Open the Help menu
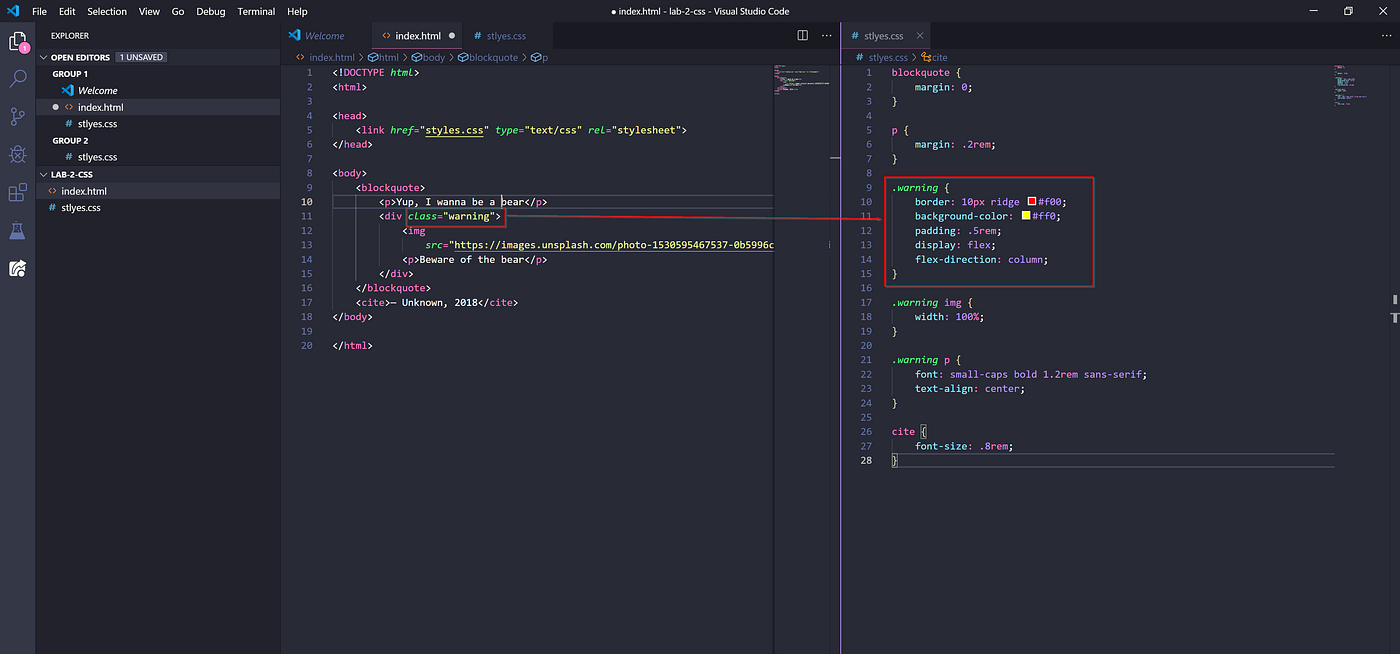The width and height of the screenshot is (1400, 654). 297,11
